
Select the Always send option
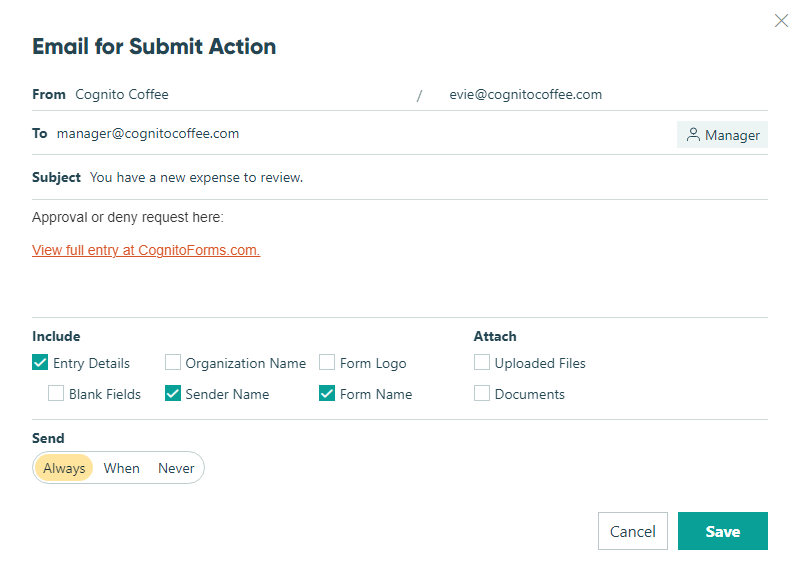[x=64, y=468]
